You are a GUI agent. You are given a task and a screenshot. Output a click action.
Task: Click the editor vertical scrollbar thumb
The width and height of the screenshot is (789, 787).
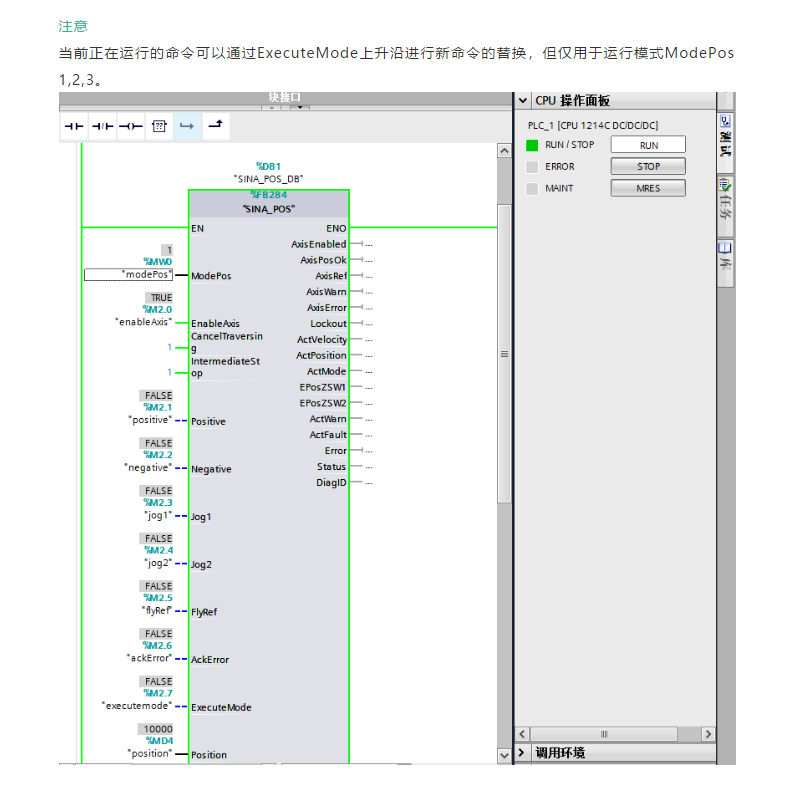click(x=504, y=354)
